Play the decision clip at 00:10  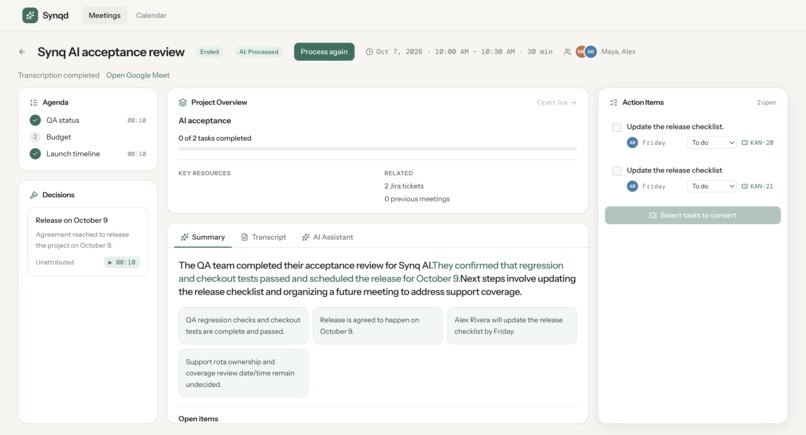click(122, 262)
